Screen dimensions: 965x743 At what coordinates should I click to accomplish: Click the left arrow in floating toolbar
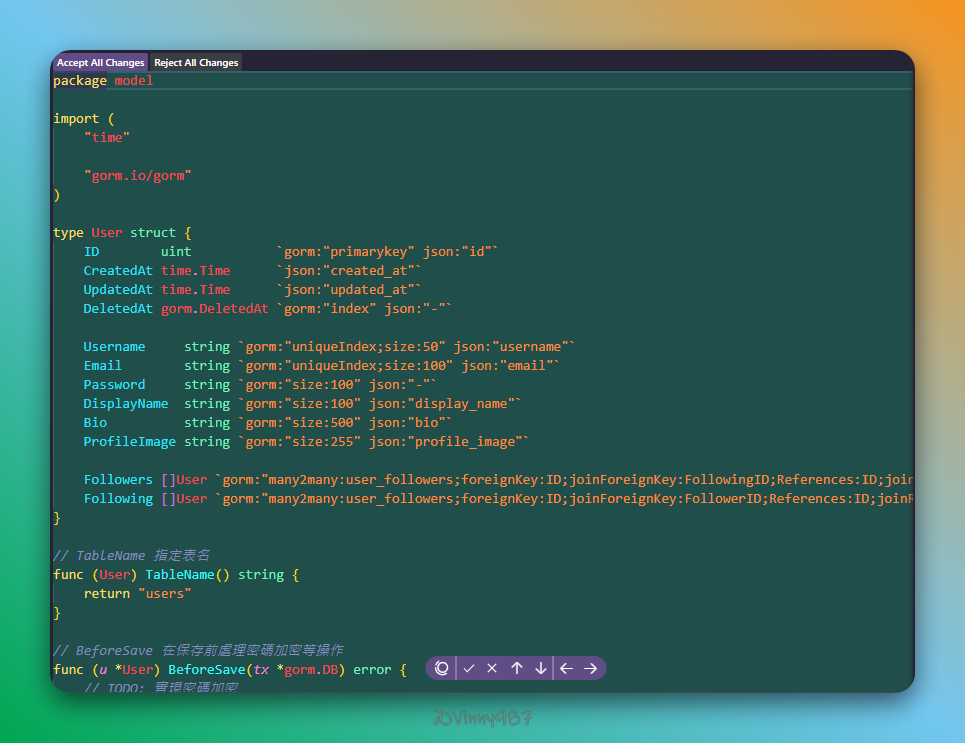pyautogui.click(x=566, y=668)
